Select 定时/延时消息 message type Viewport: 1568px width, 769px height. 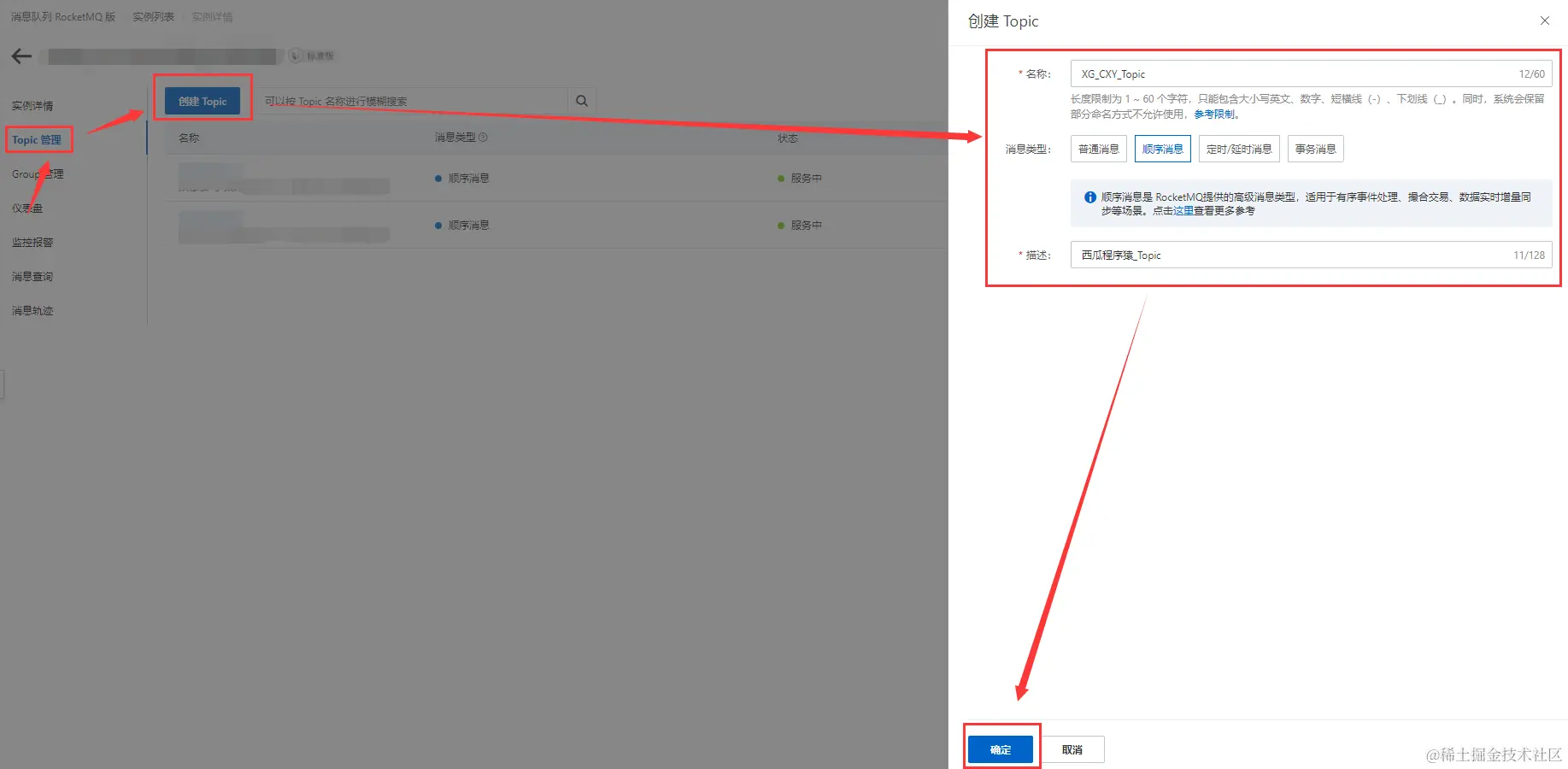(x=1239, y=150)
